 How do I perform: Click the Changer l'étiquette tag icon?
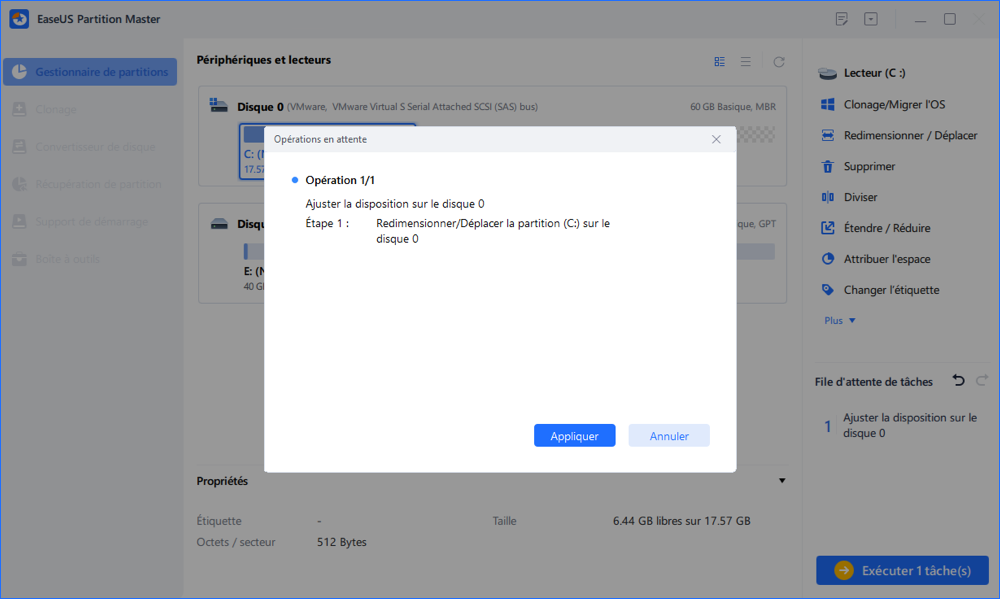[x=828, y=290]
